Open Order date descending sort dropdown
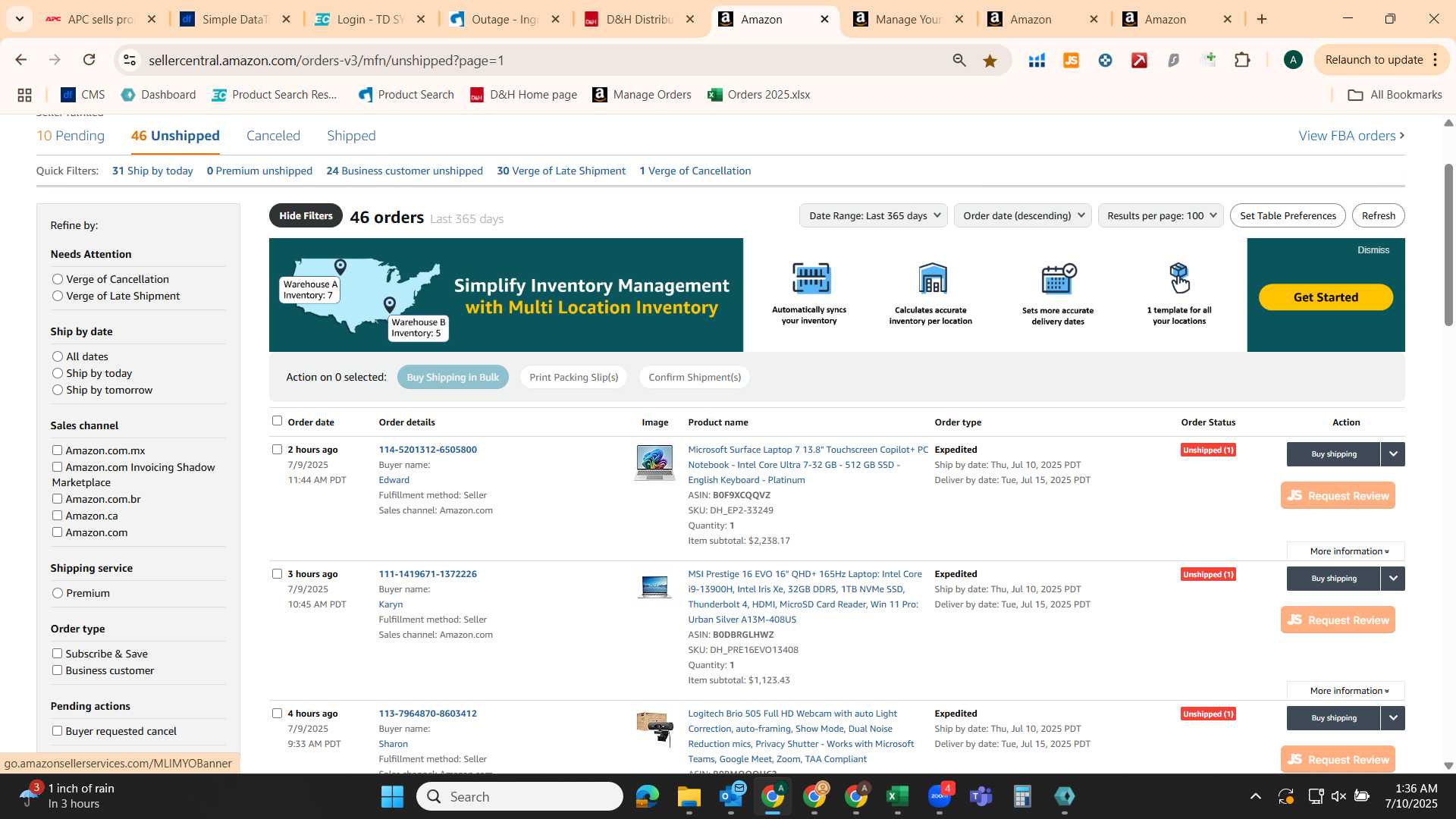The height and width of the screenshot is (819, 1456). click(x=1023, y=215)
